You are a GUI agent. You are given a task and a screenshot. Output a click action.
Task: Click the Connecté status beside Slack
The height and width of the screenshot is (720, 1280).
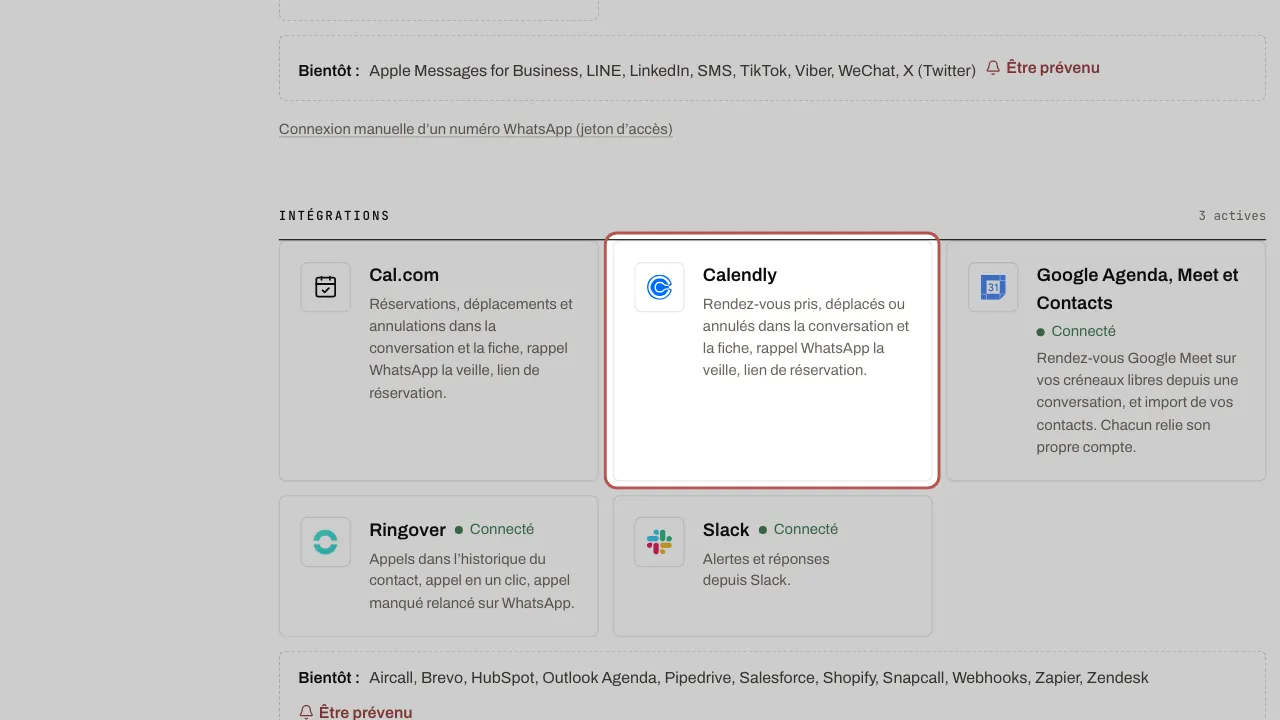(x=799, y=529)
